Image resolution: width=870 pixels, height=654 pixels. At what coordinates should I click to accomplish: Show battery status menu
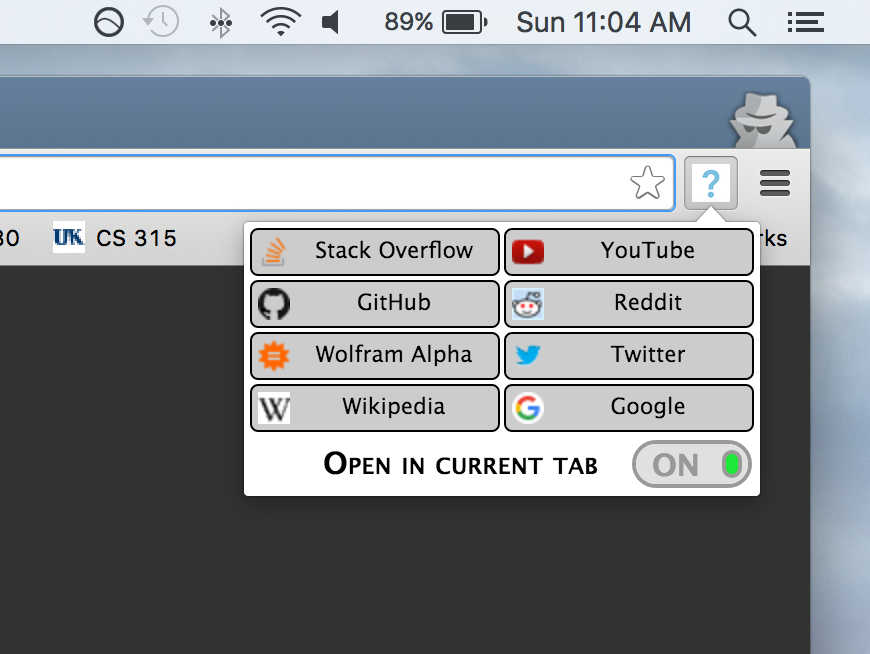(465, 23)
